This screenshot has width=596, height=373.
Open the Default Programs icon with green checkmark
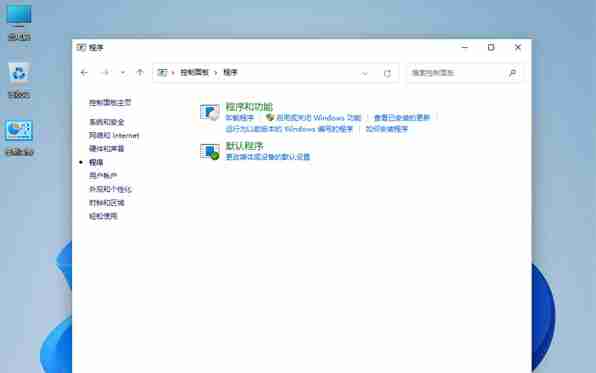[210, 151]
